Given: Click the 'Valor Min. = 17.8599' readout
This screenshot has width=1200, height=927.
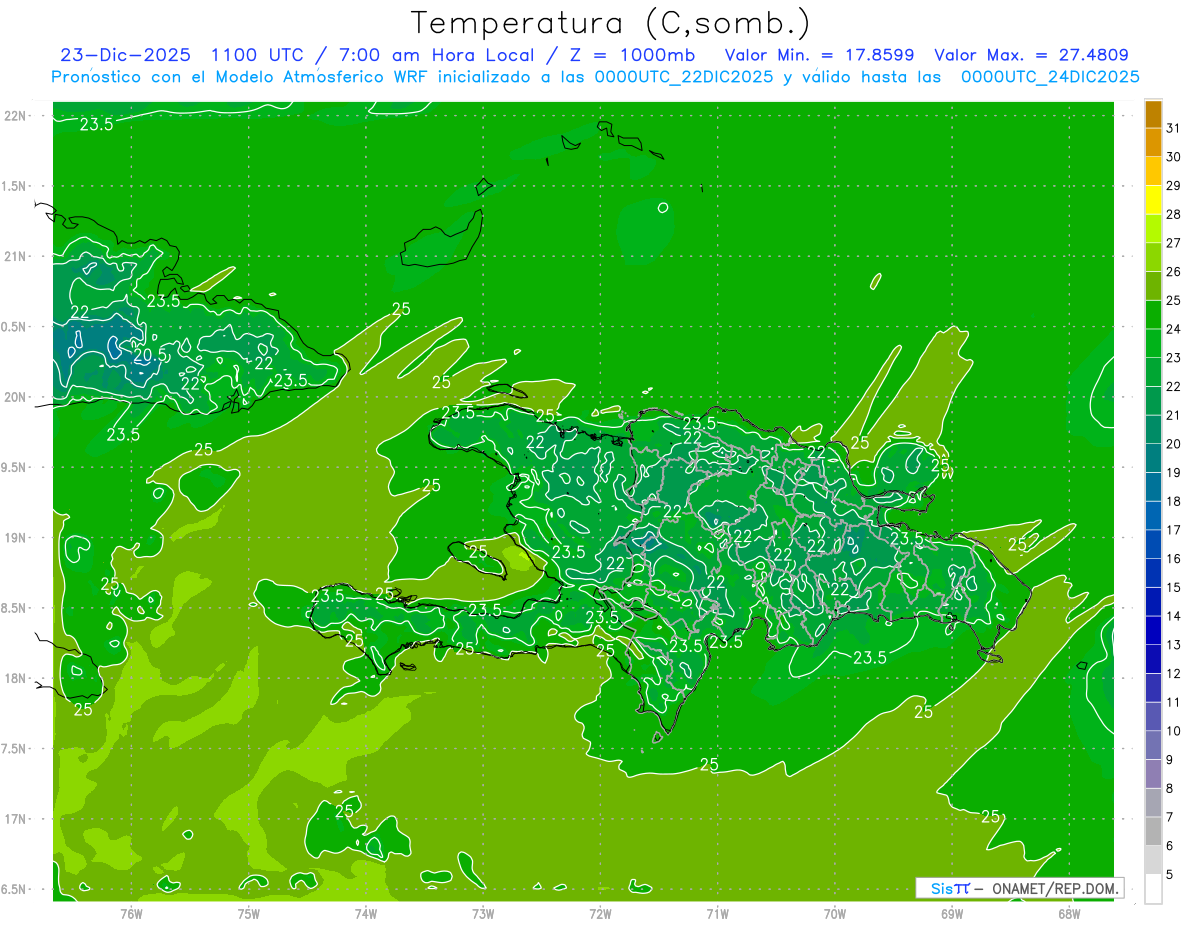Looking at the screenshot, I should coord(819,55).
